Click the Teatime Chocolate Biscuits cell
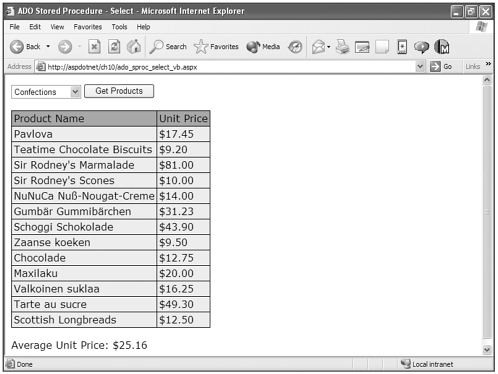 [x=84, y=150]
